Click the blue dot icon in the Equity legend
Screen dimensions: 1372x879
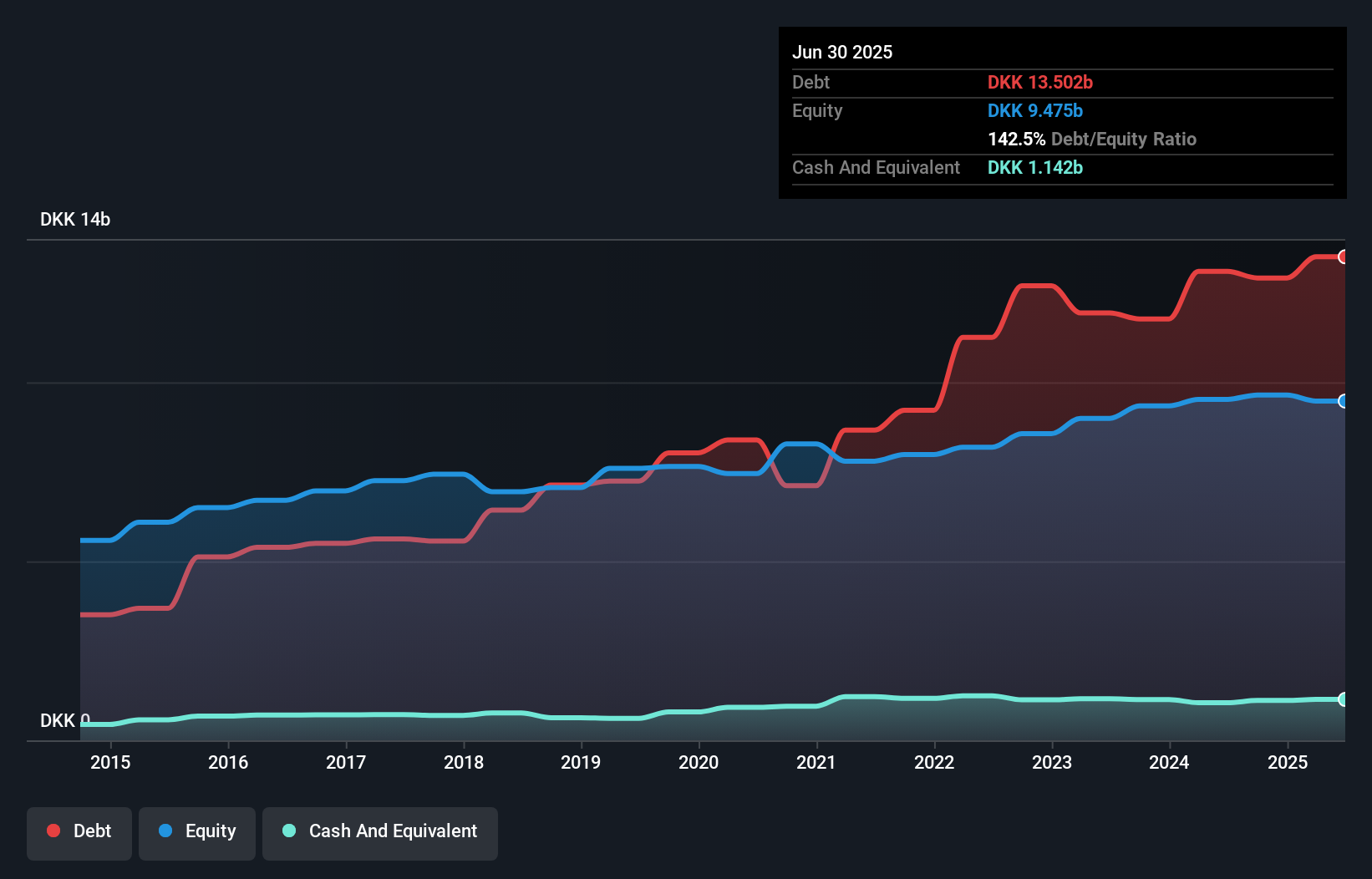[x=165, y=831]
